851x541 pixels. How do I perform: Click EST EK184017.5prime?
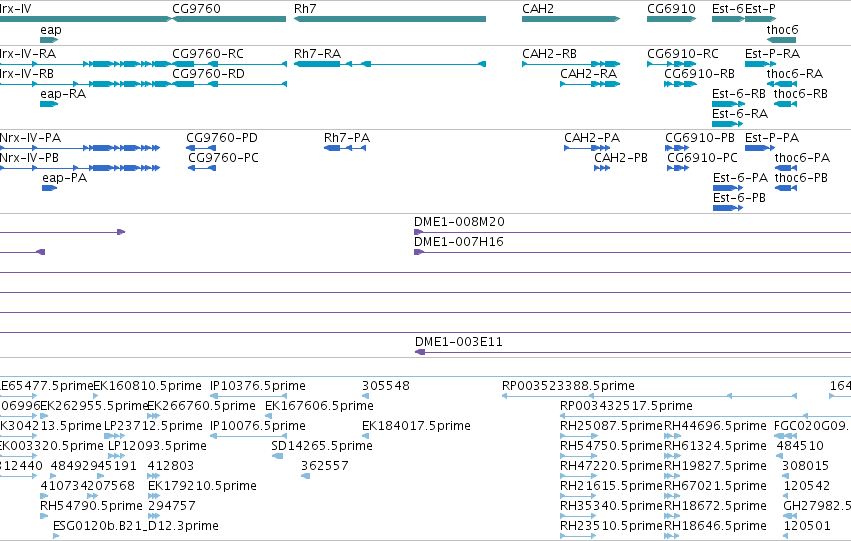[366, 436]
